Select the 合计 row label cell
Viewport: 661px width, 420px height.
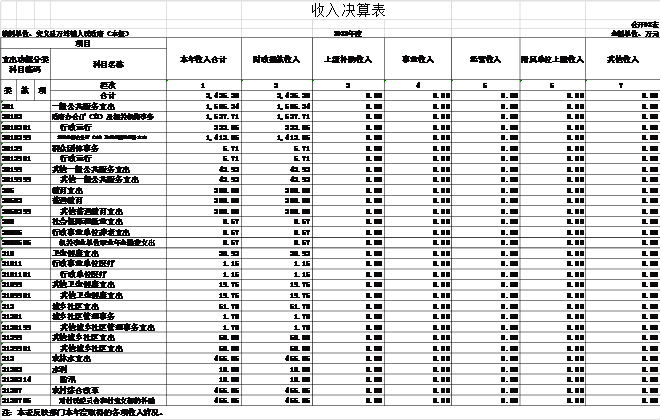[110, 95]
